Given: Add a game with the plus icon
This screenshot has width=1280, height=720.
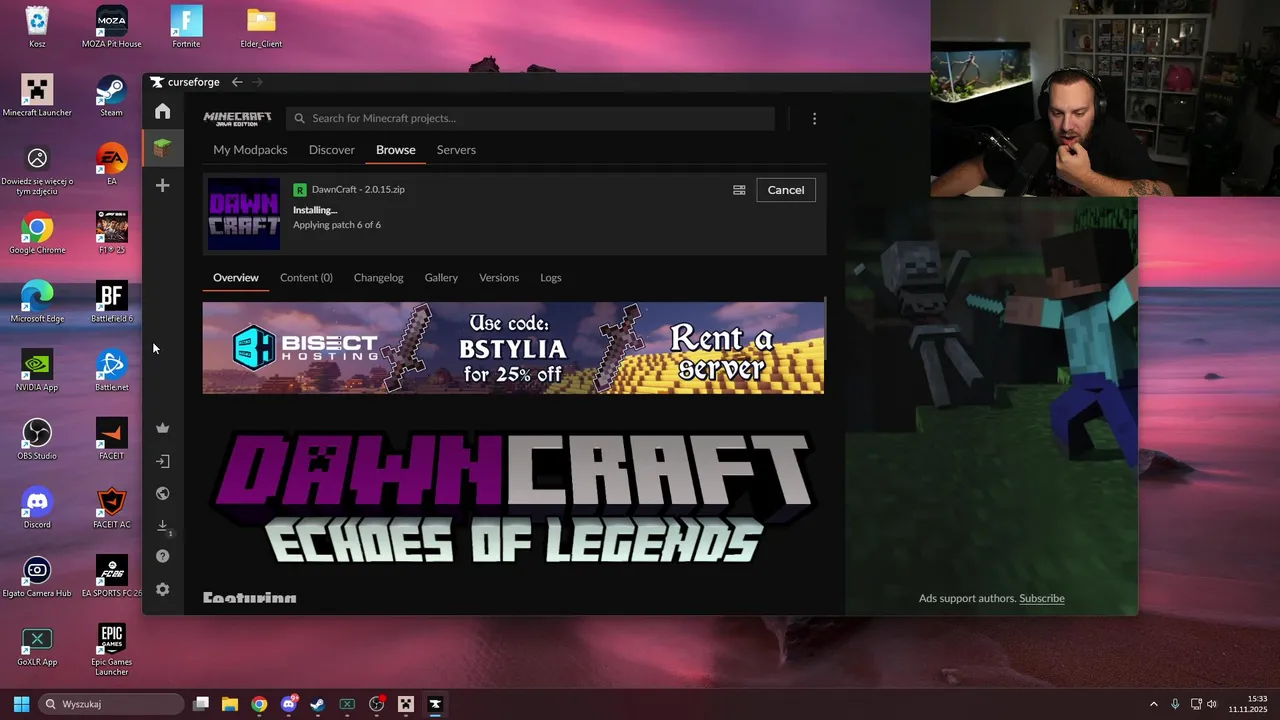Looking at the screenshot, I should pyautogui.click(x=162, y=185).
